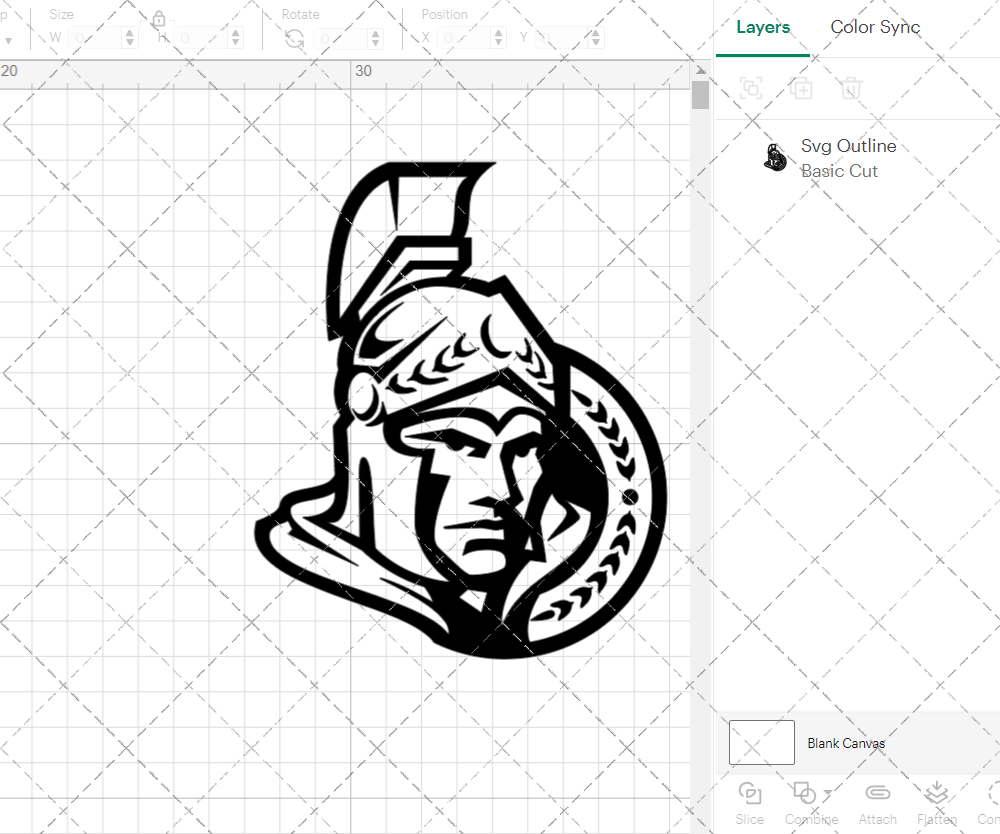
Task: Click the Svg Outline layer thumbnail
Action: pyautogui.click(x=774, y=157)
